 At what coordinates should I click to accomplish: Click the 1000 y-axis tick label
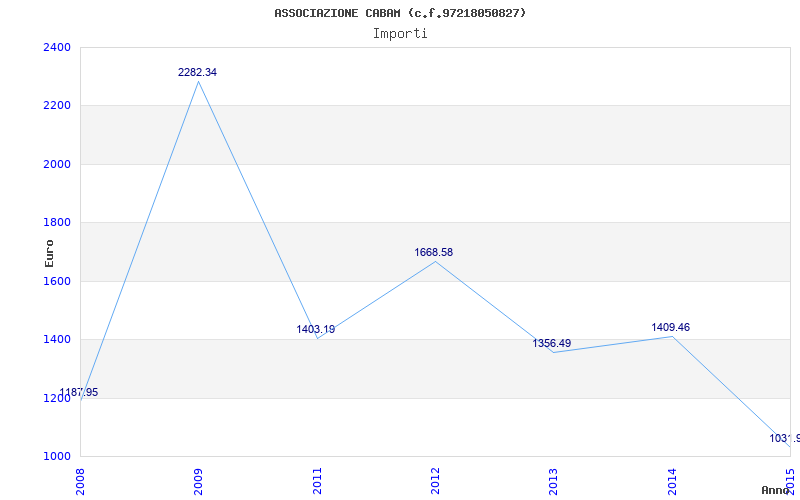57,456
